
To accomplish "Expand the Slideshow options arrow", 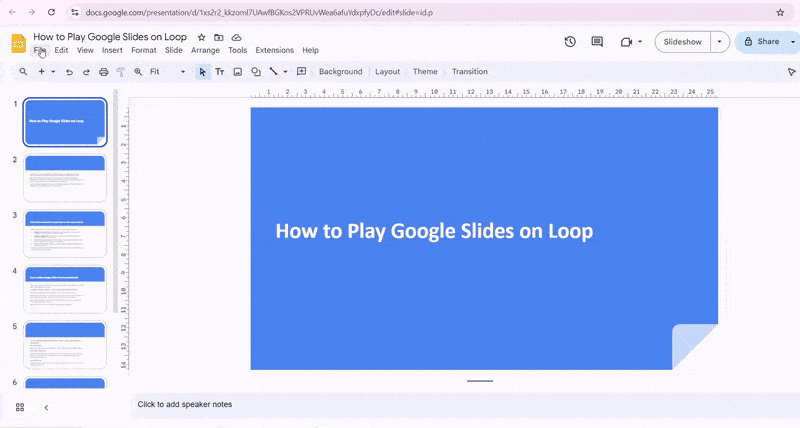I will 721,42.
